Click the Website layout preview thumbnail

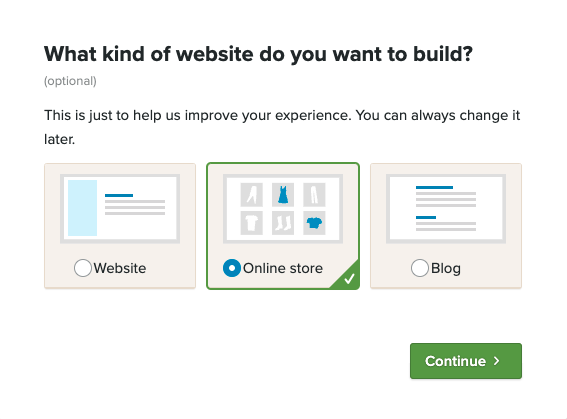click(120, 209)
